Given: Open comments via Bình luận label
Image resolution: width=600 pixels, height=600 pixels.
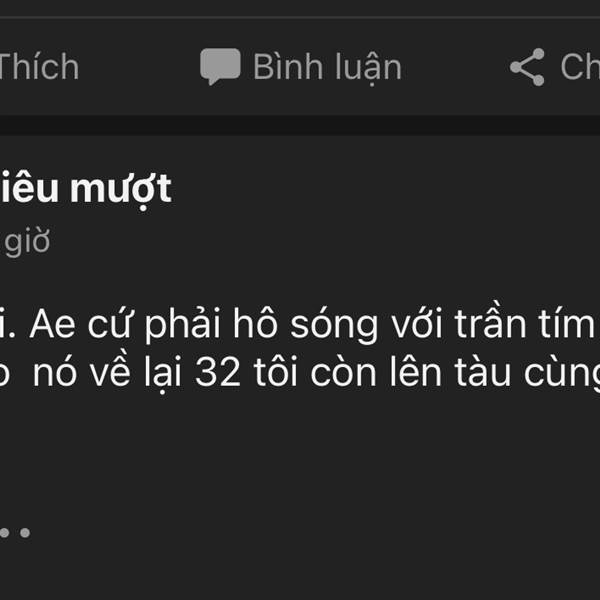Looking at the screenshot, I should click(327, 67).
